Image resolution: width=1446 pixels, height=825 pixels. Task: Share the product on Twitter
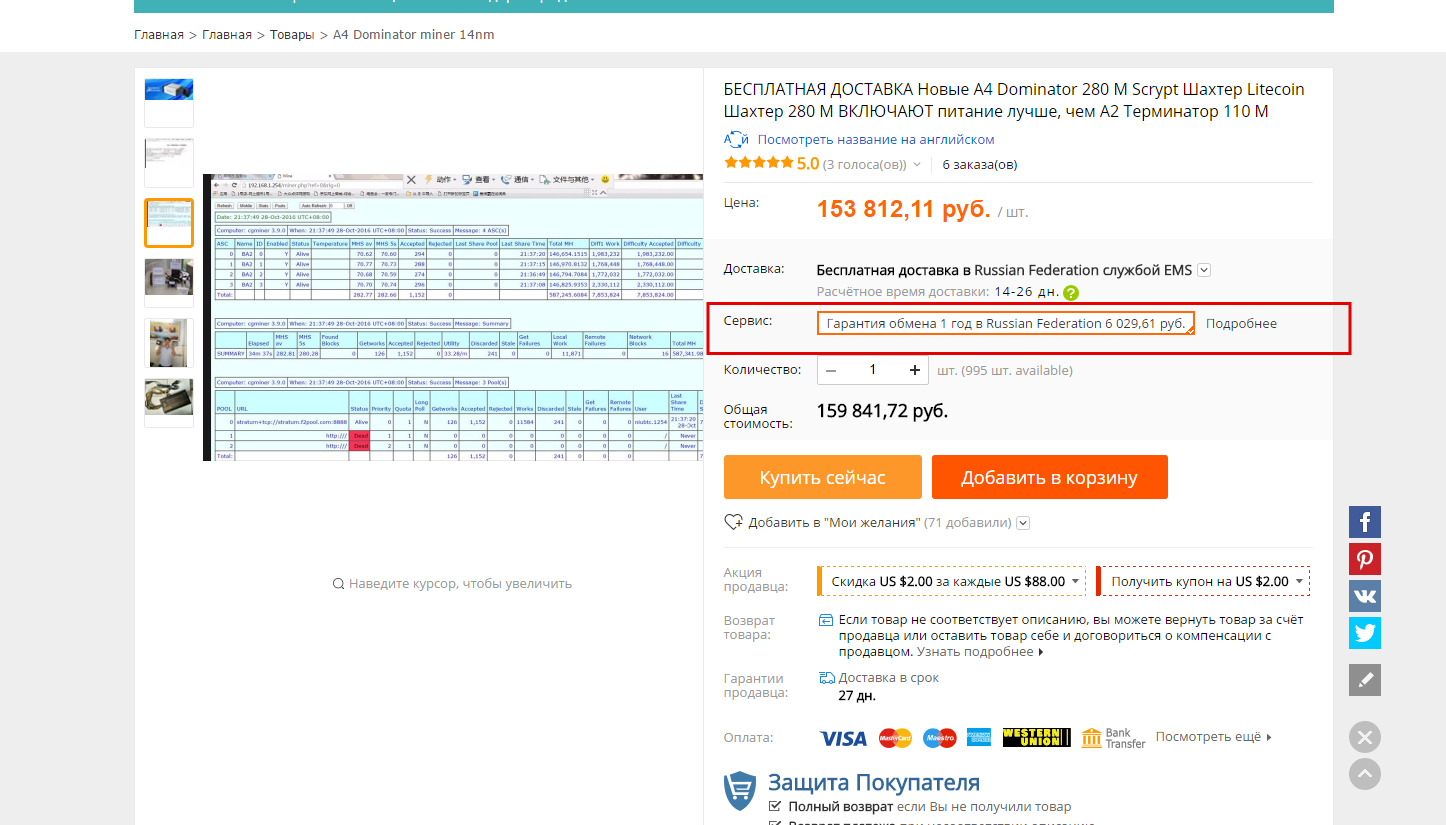coord(1365,633)
